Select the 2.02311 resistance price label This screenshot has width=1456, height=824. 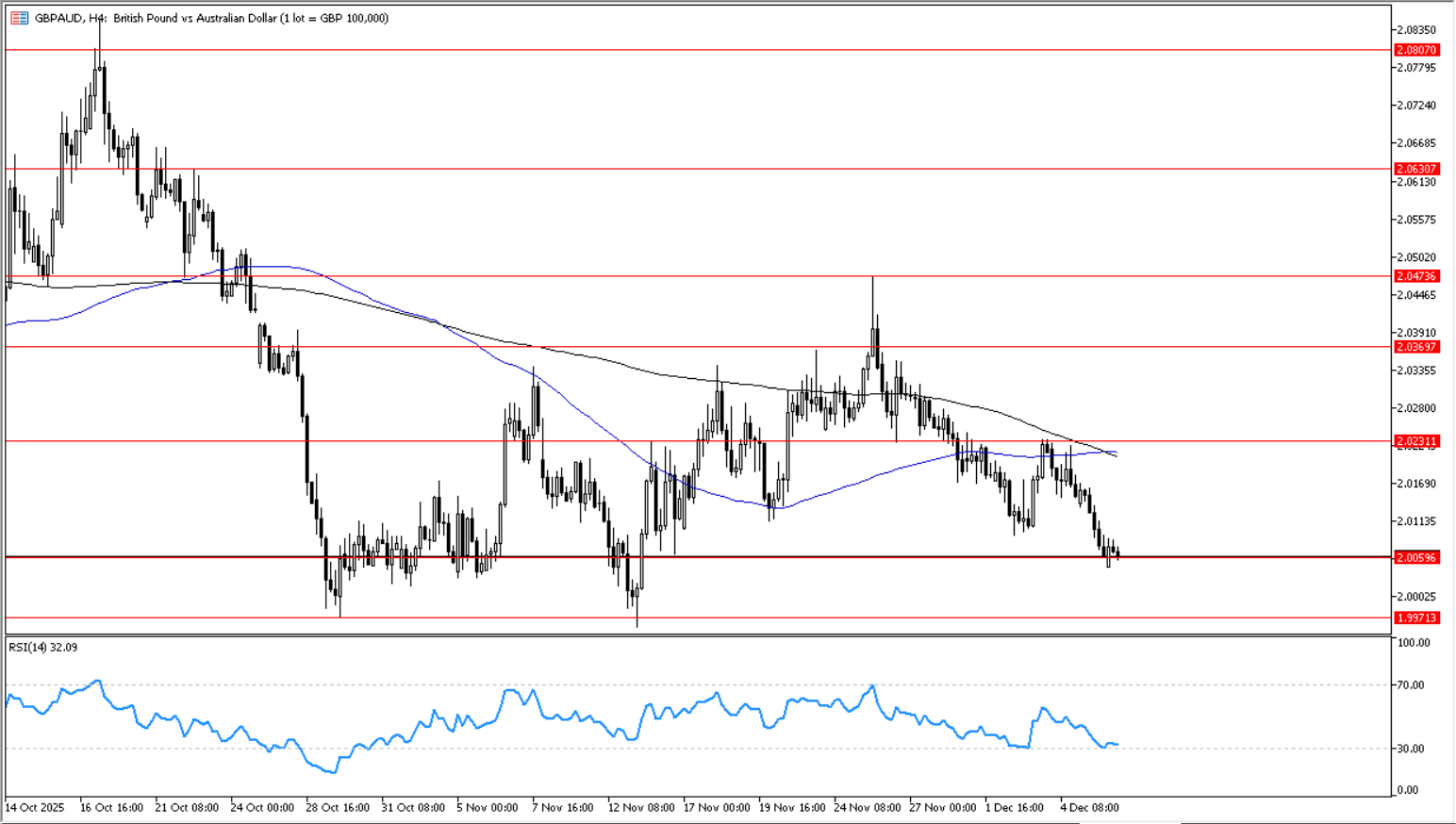[1416, 441]
